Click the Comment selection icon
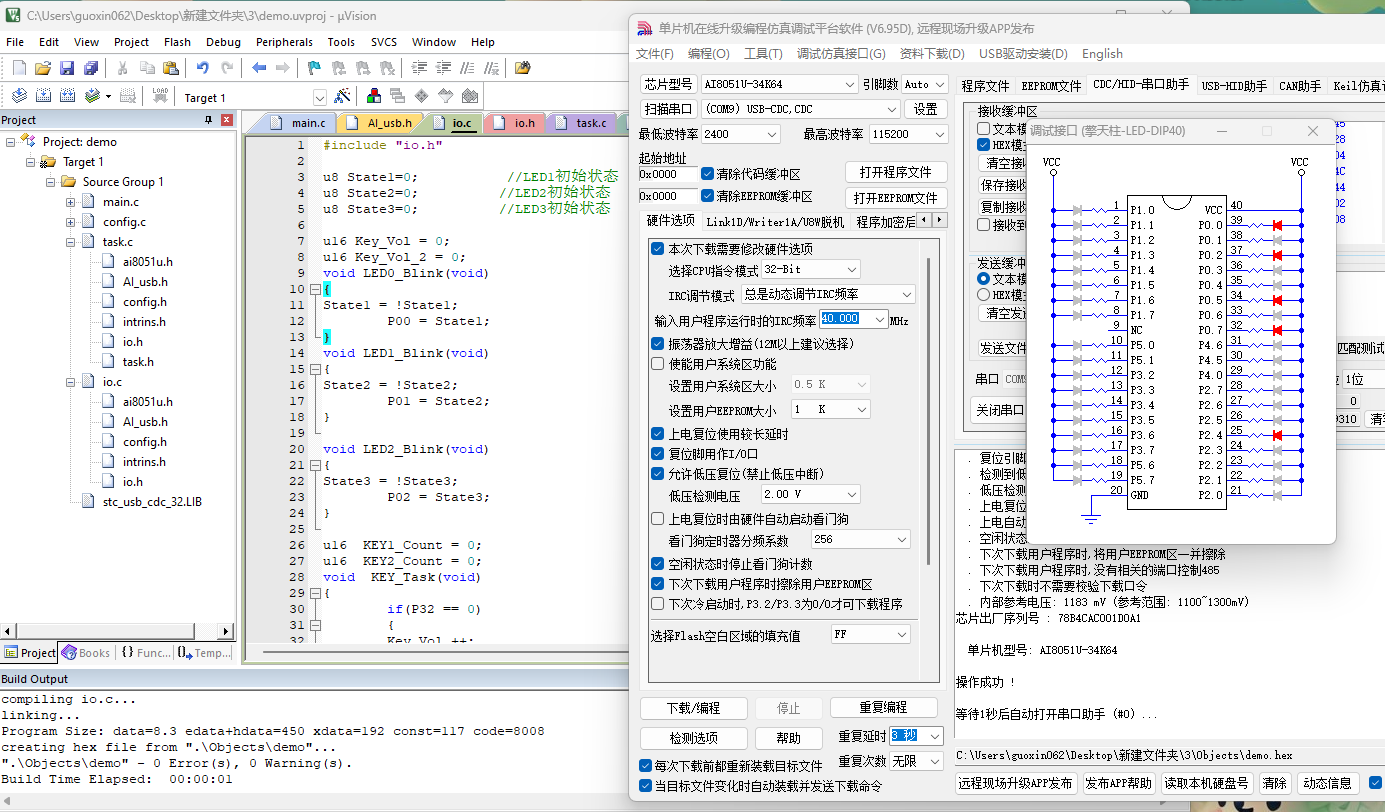 (x=467, y=68)
